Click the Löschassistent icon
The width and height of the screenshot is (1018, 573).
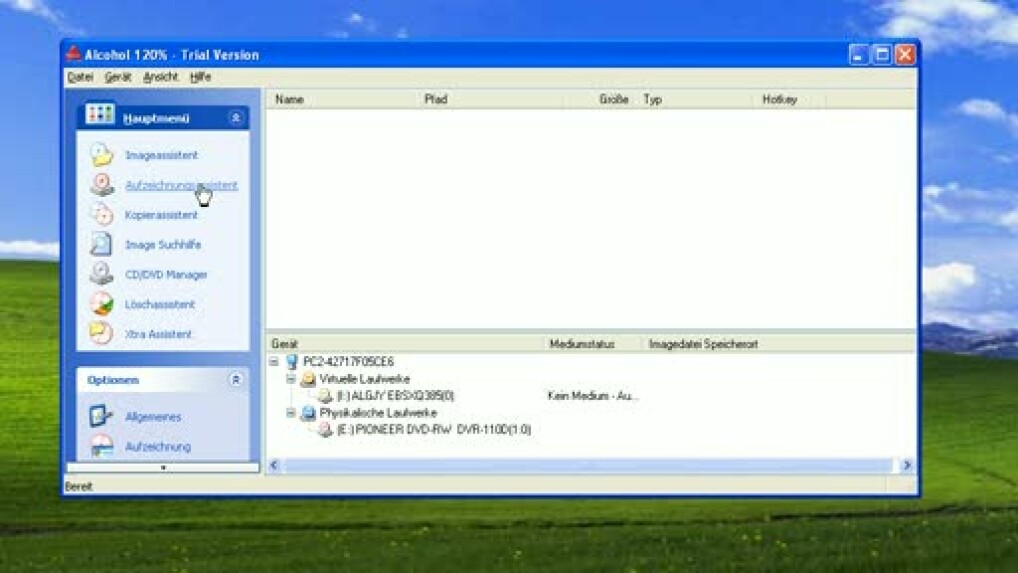tap(101, 304)
